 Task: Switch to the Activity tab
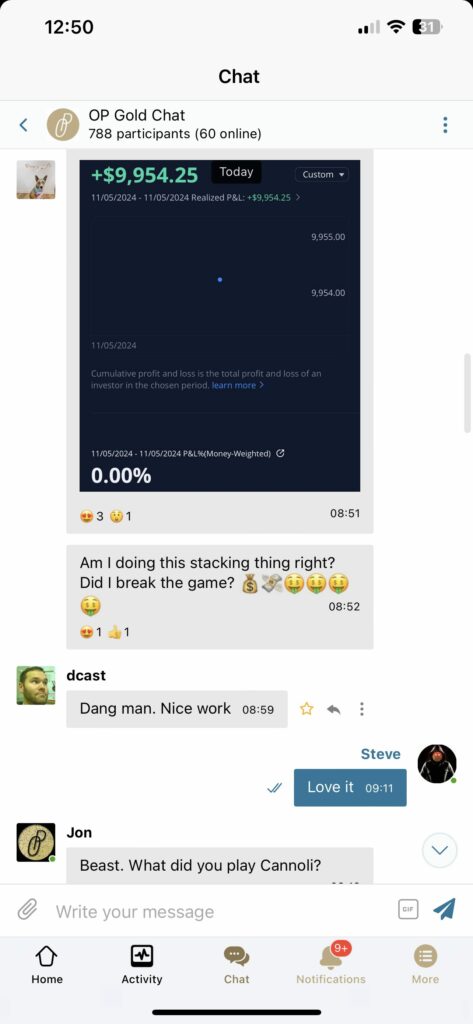(142, 965)
